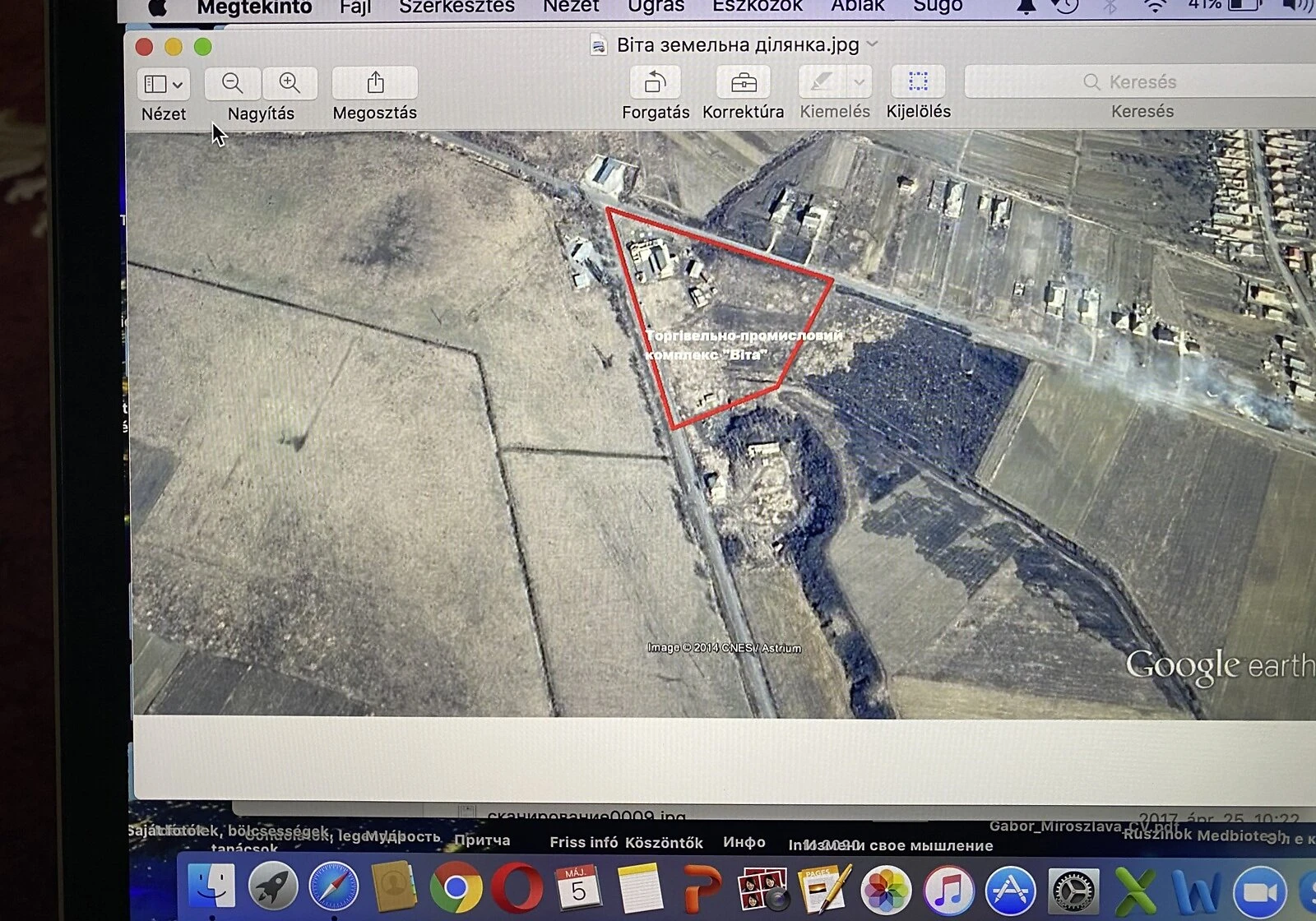Open iTunes from the Dock
The image size is (1316, 921).
(x=948, y=891)
